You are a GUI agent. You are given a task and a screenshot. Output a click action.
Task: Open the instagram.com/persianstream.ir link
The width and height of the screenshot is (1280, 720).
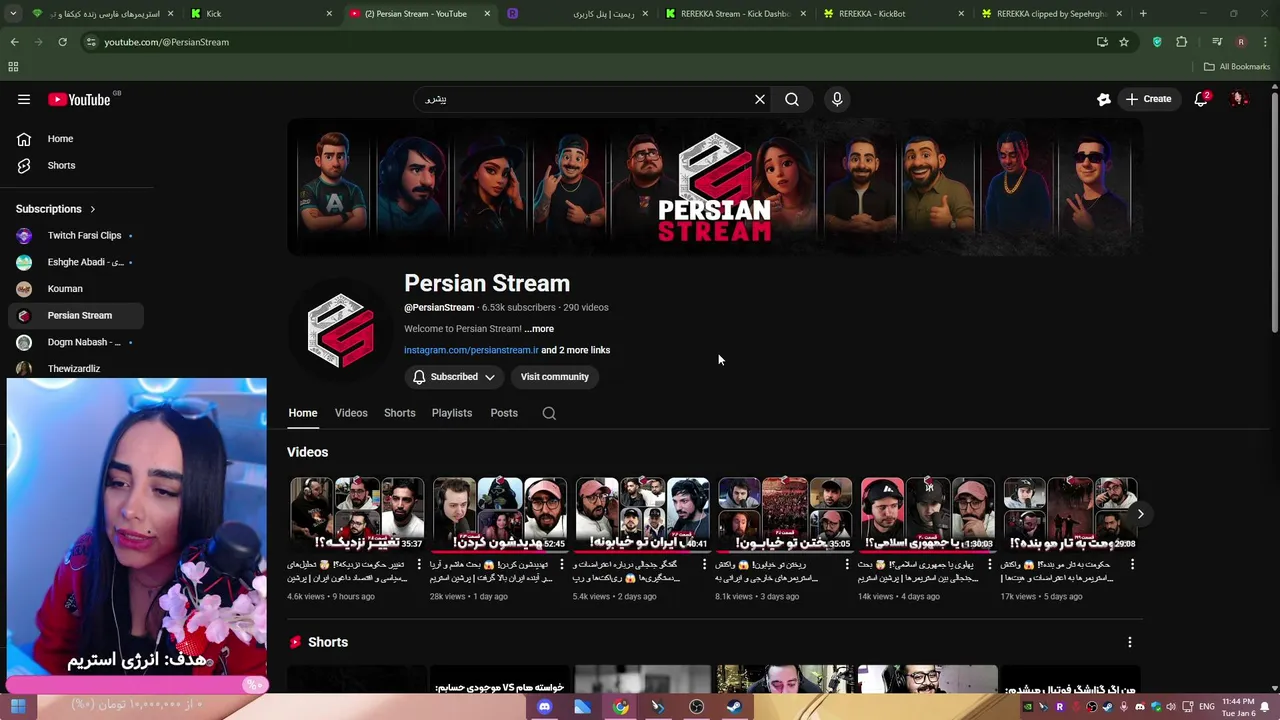(471, 350)
